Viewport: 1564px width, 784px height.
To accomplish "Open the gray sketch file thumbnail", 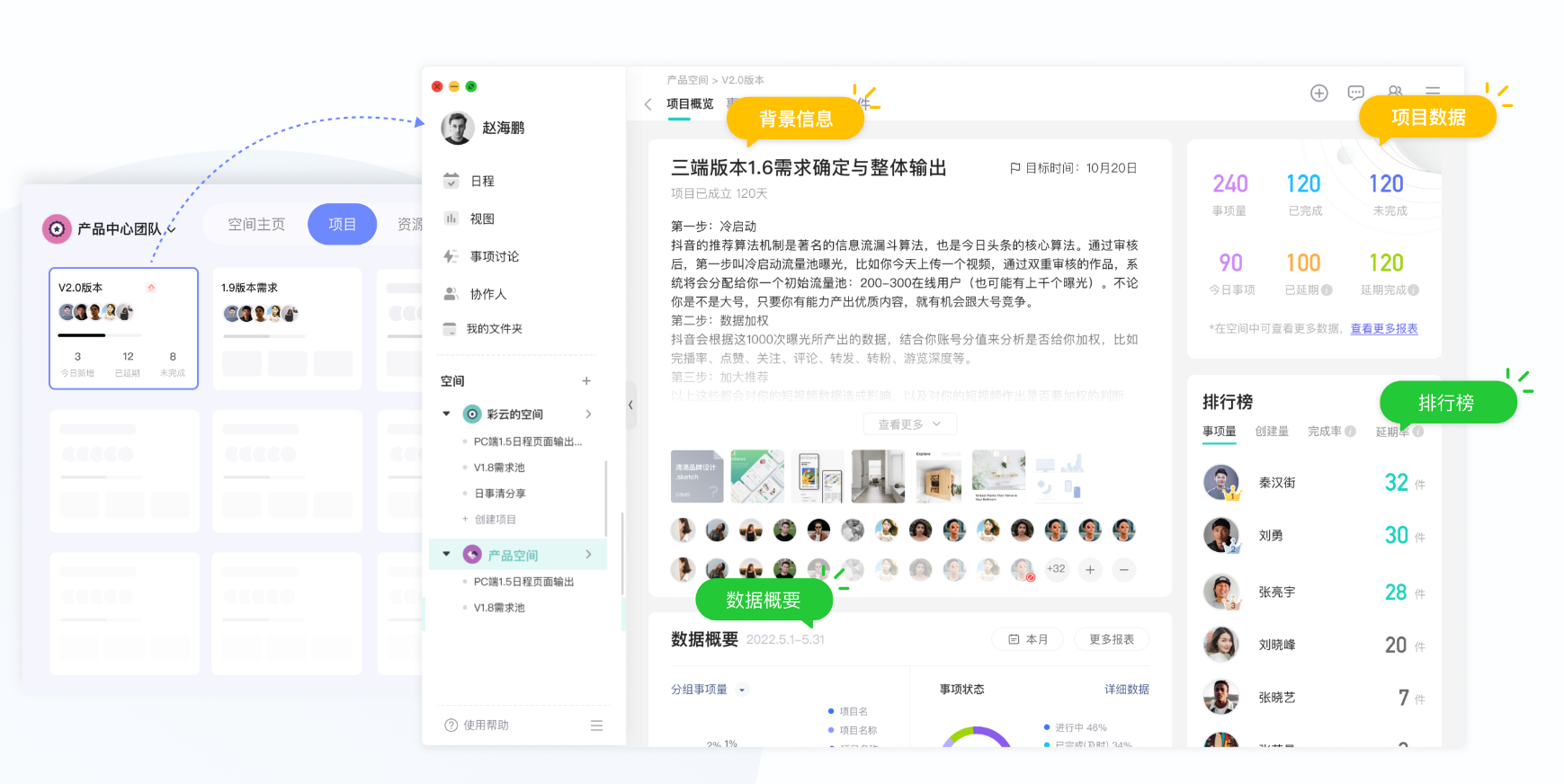I will [697, 477].
